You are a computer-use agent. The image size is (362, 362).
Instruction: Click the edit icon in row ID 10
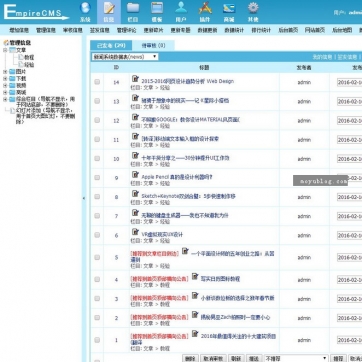135,156
